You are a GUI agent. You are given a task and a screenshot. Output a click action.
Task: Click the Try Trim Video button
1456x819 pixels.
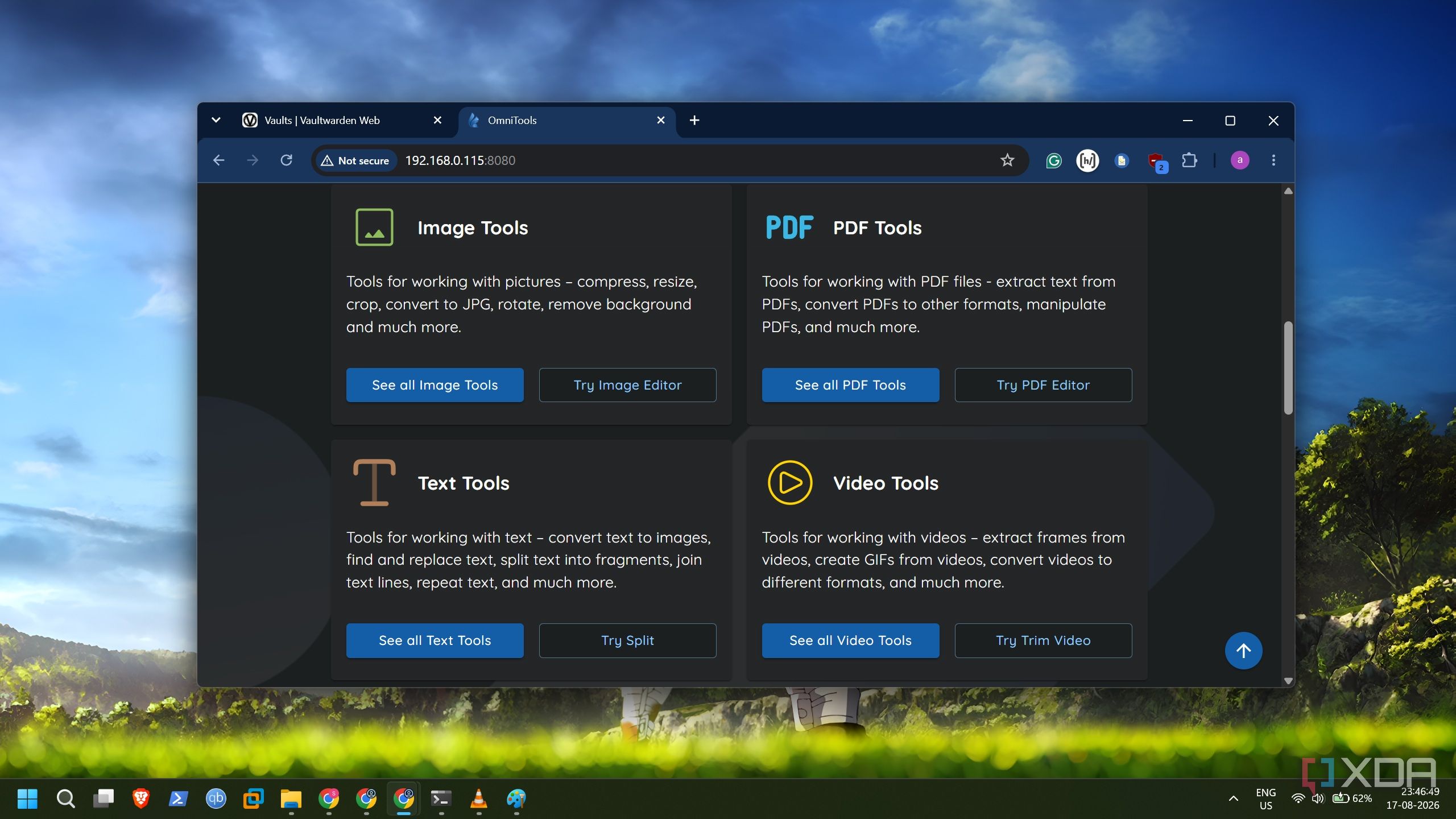1043,640
